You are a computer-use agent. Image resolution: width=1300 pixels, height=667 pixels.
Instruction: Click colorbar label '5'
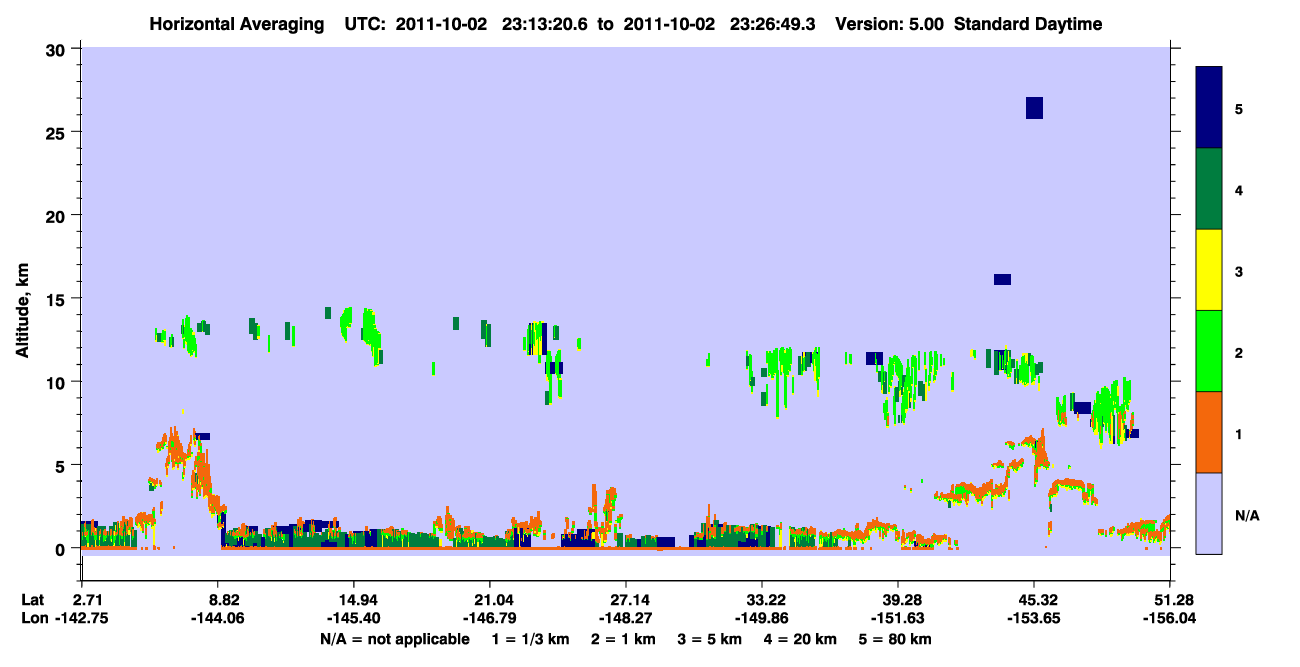[x=1239, y=108]
